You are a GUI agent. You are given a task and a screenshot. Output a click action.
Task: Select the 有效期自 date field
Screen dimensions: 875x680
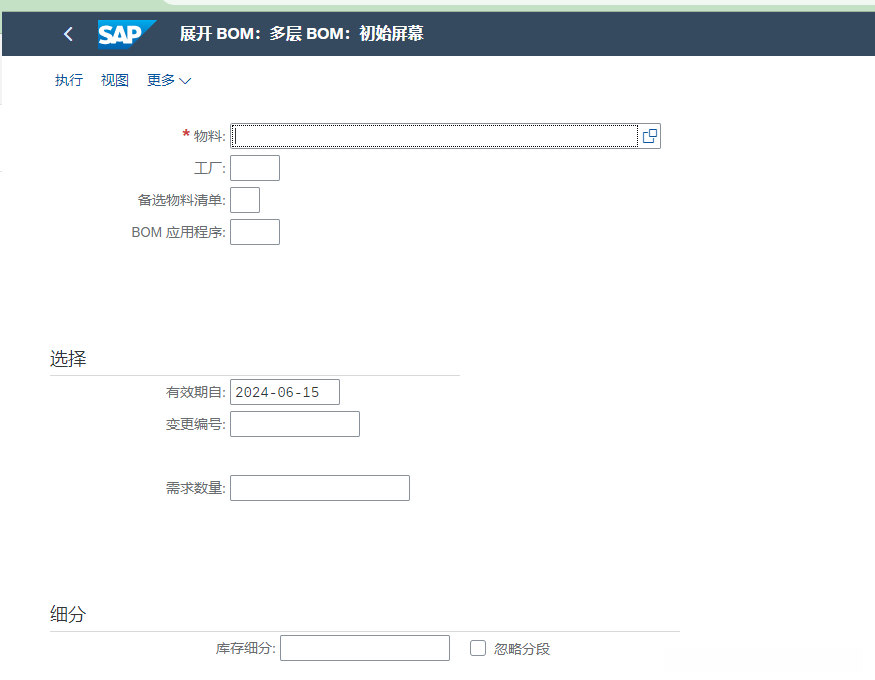pyautogui.click(x=285, y=392)
